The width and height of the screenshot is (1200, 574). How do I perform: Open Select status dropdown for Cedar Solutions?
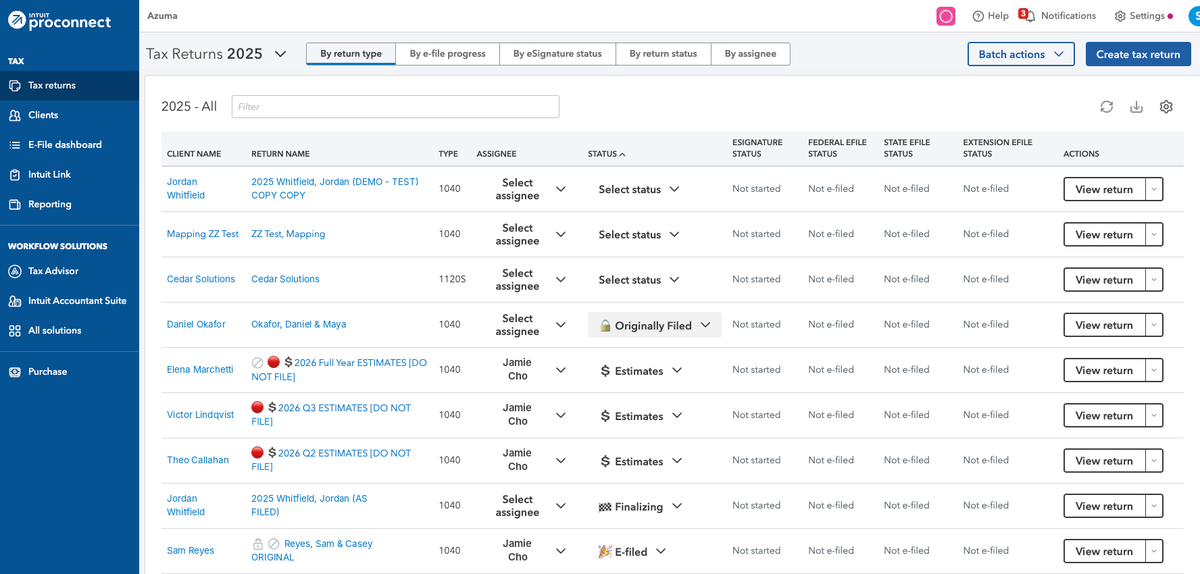[639, 280]
